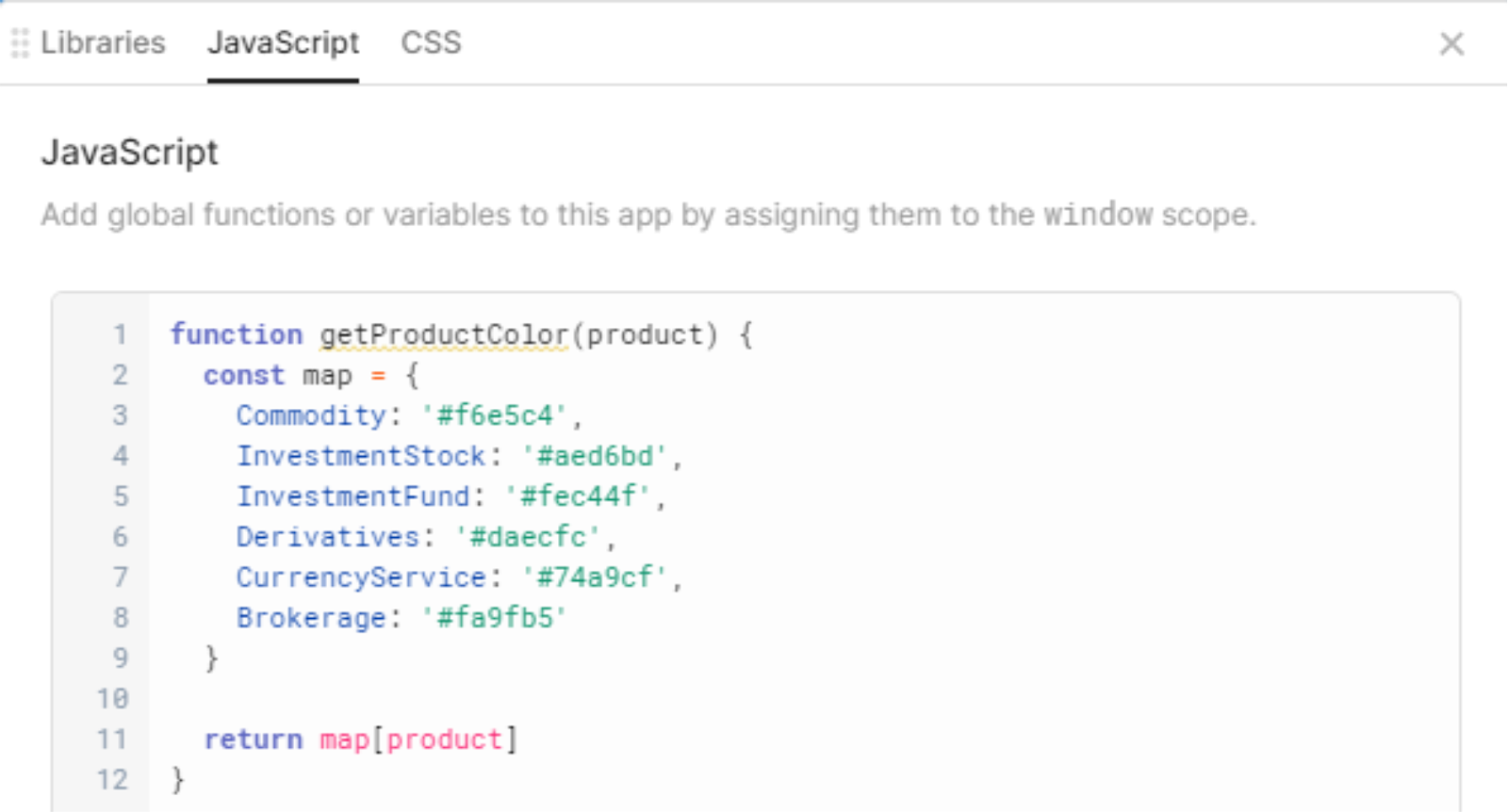Image resolution: width=1508 pixels, height=812 pixels.
Task: Click the InvestmentStock property name
Action: click(360, 457)
